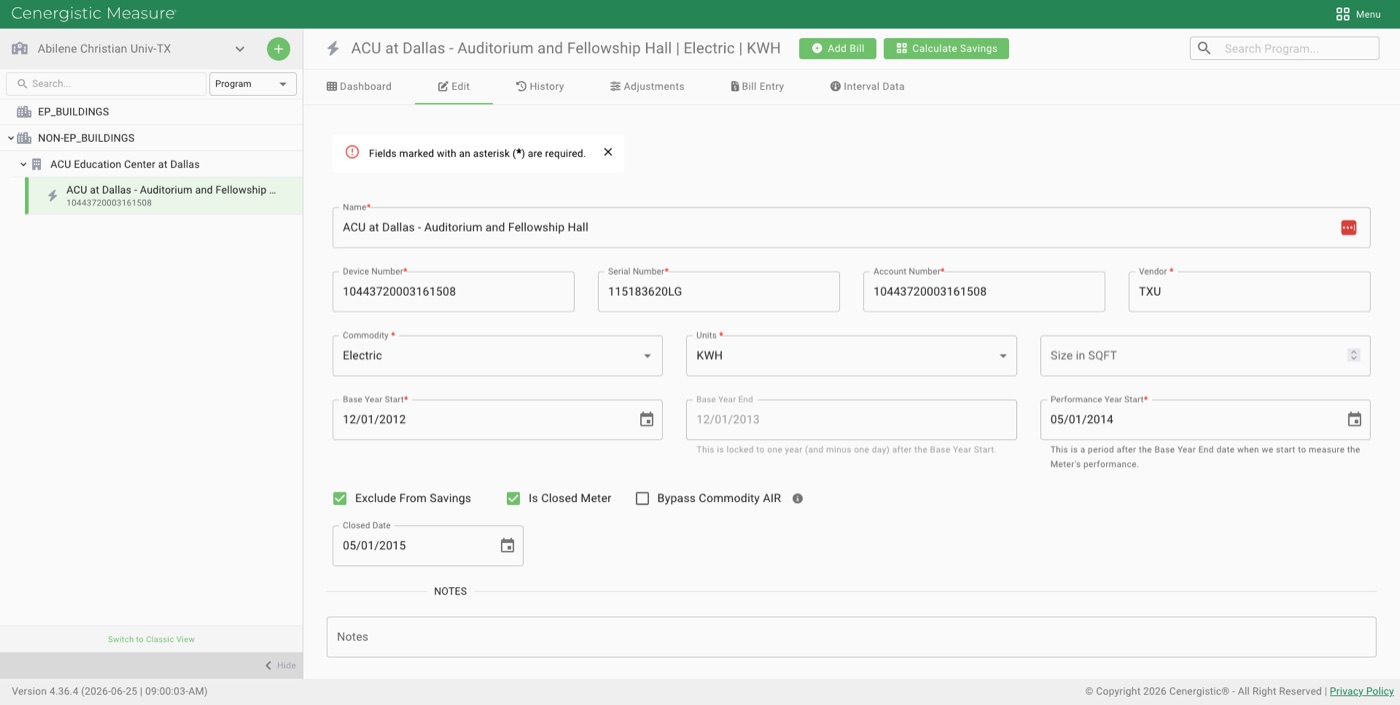This screenshot has width=1400, height=705.
Task: Click the Bypass Commodity AIR info icon
Action: click(x=797, y=498)
